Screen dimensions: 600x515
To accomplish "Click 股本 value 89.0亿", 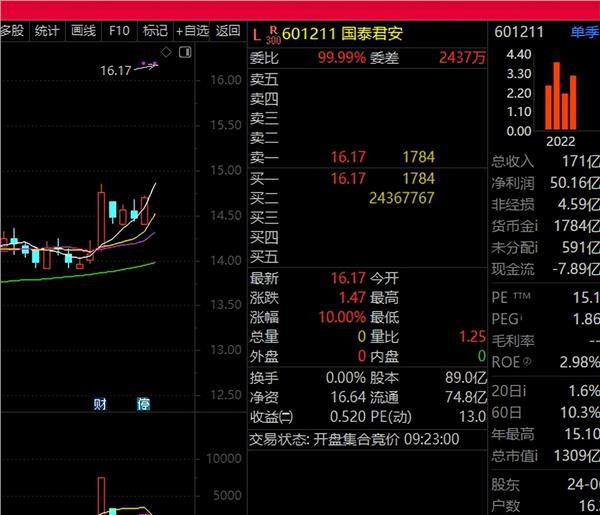I will (x=466, y=378).
